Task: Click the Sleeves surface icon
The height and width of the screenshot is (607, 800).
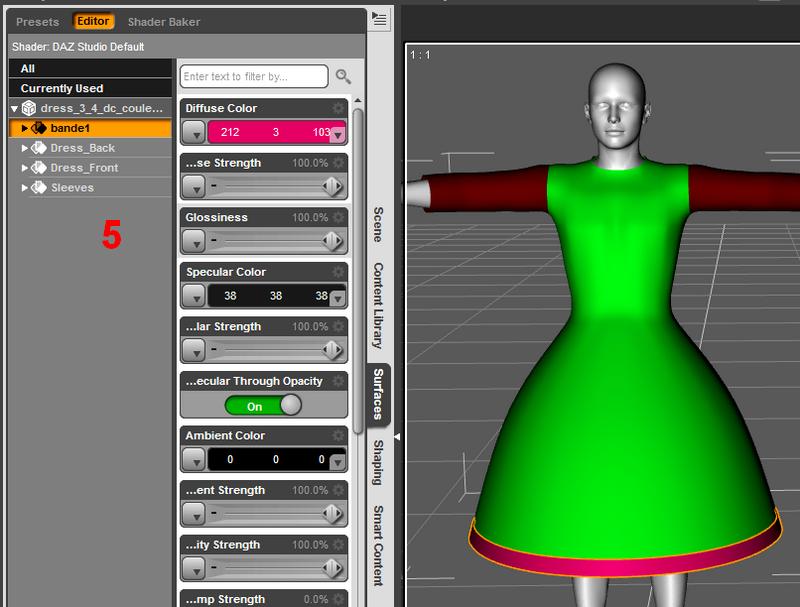Action: [x=39, y=188]
